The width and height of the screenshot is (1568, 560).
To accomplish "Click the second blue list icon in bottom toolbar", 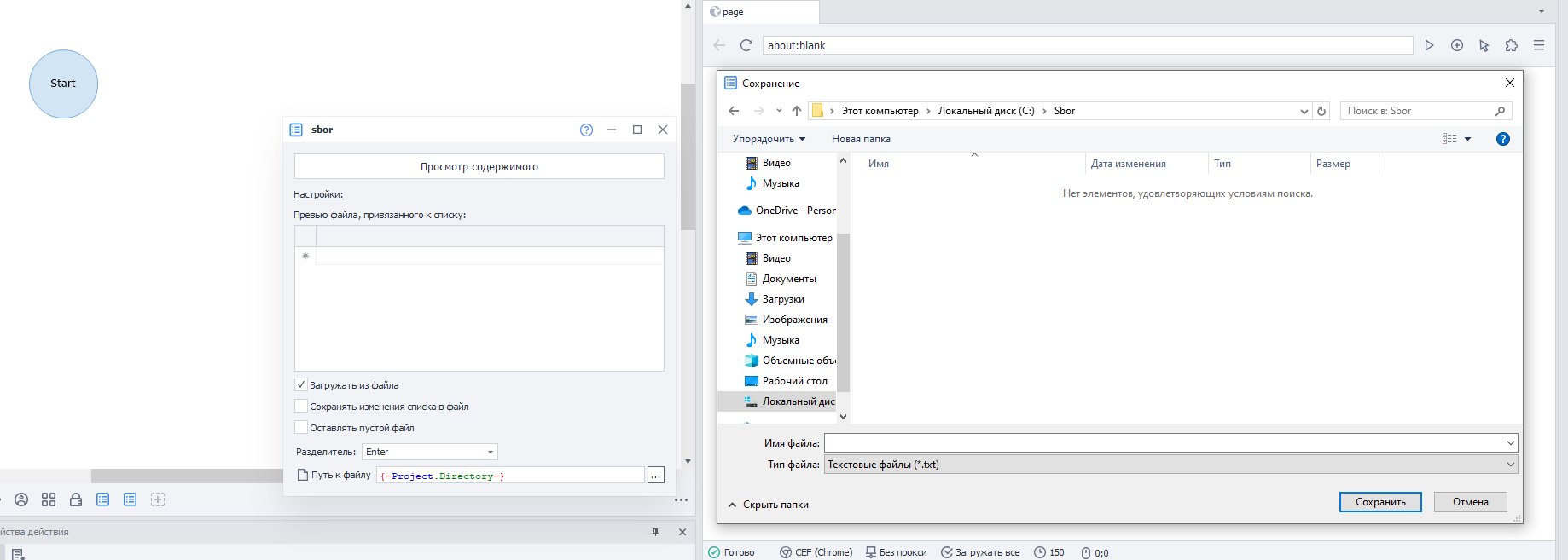I will click(130, 499).
